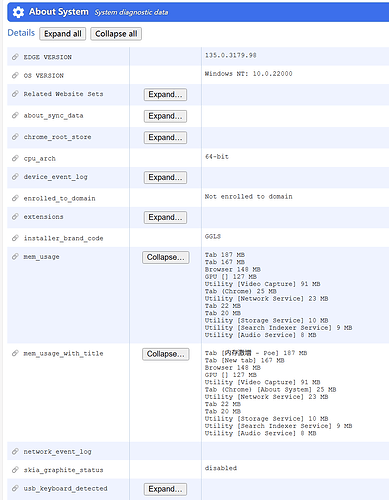Click Tab (Chrome) [About System] 25 MB line

click(271, 389)
